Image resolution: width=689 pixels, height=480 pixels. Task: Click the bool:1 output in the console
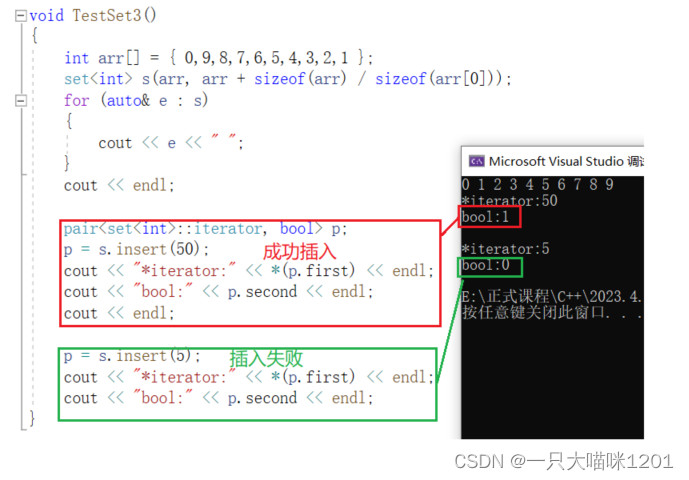(486, 217)
